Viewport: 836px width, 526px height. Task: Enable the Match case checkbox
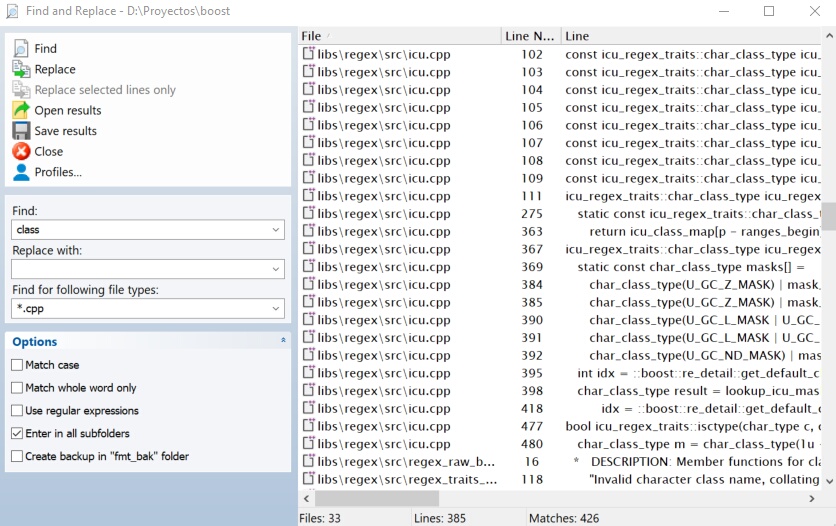pos(17,365)
